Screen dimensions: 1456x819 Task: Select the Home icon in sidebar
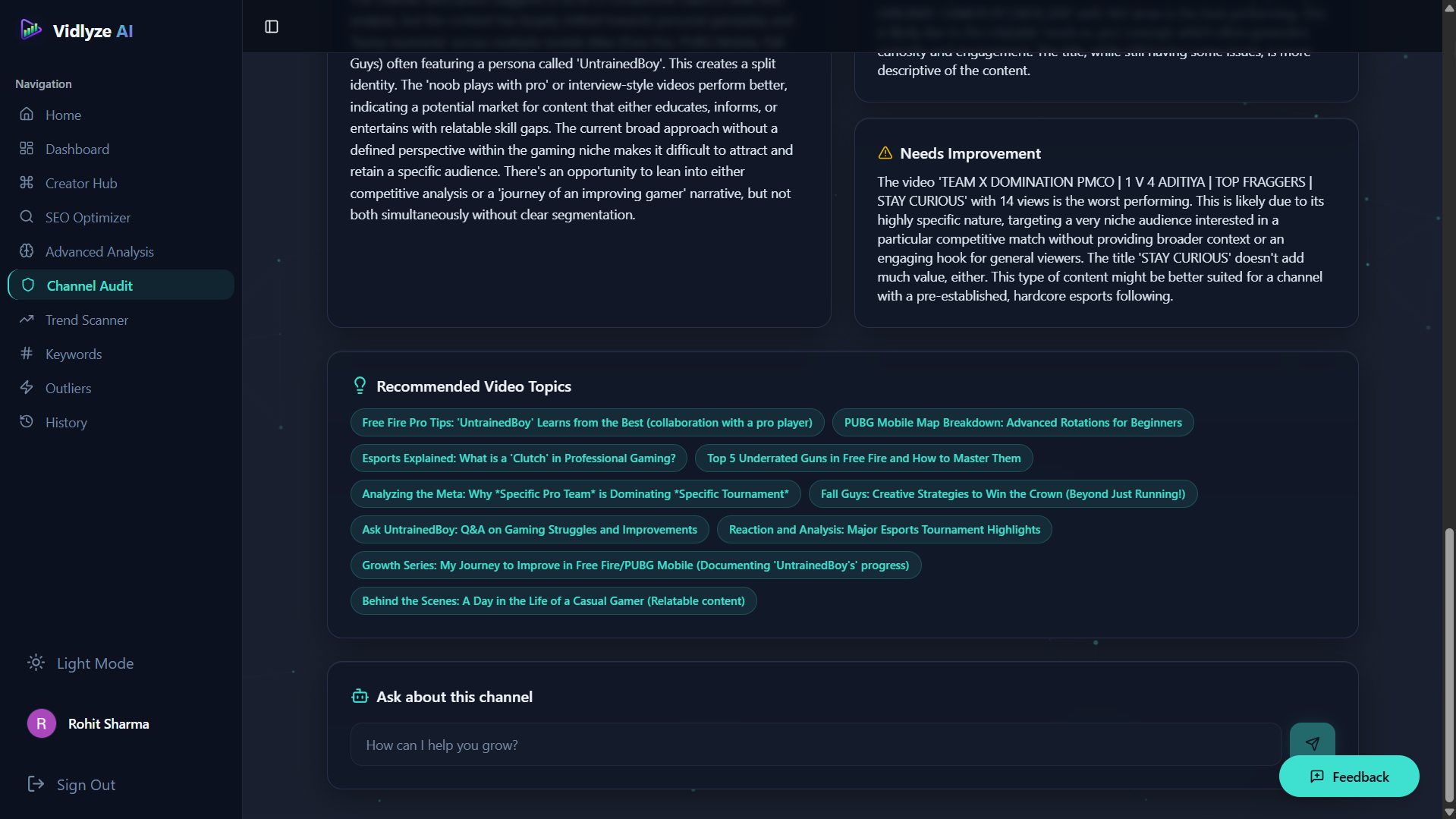(x=27, y=114)
